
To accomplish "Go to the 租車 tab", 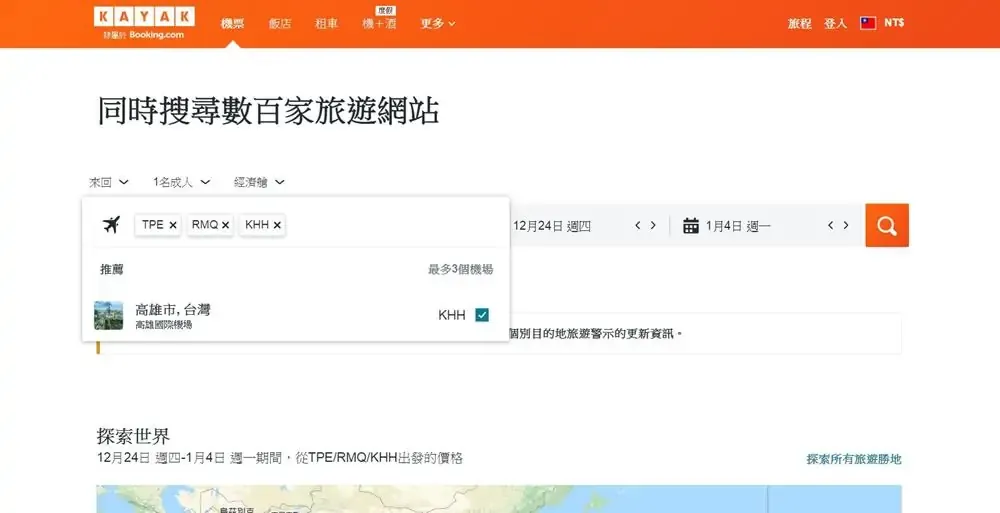I will [x=326, y=23].
